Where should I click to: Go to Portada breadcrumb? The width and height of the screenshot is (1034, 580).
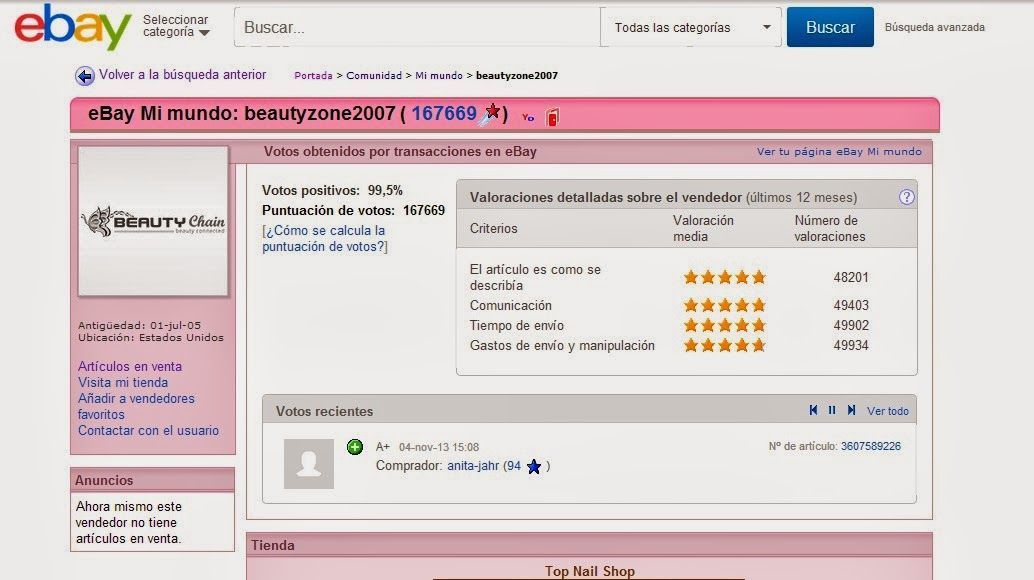[x=313, y=76]
